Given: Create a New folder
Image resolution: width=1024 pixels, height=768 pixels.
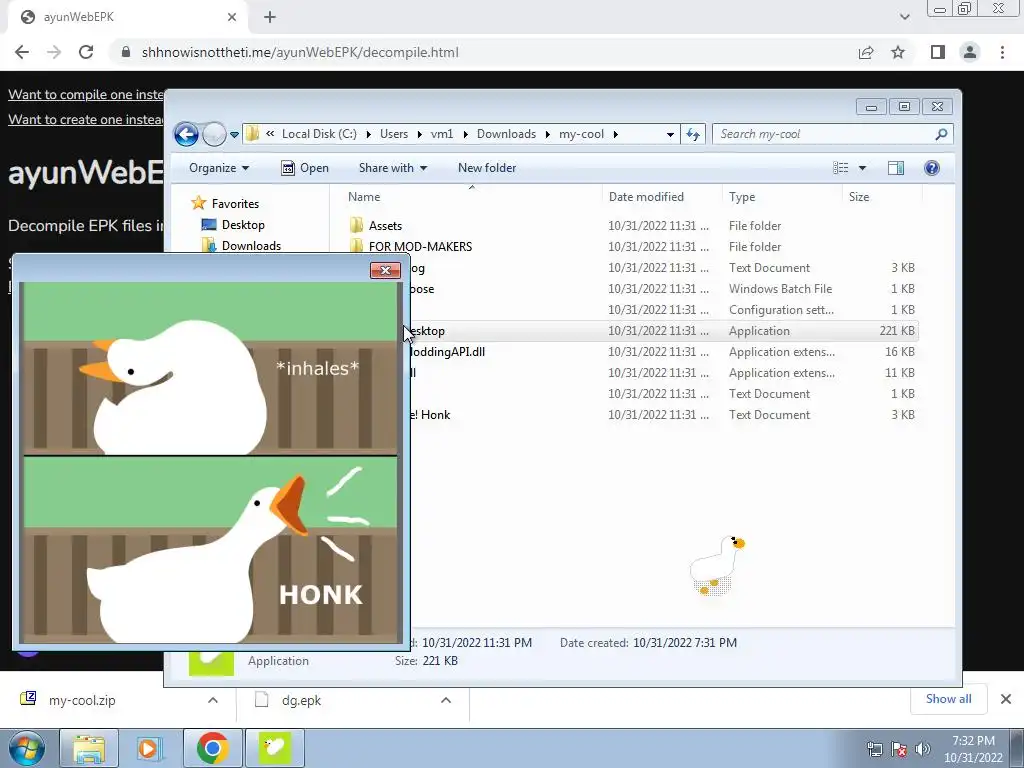Looking at the screenshot, I should pyautogui.click(x=487, y=168).
